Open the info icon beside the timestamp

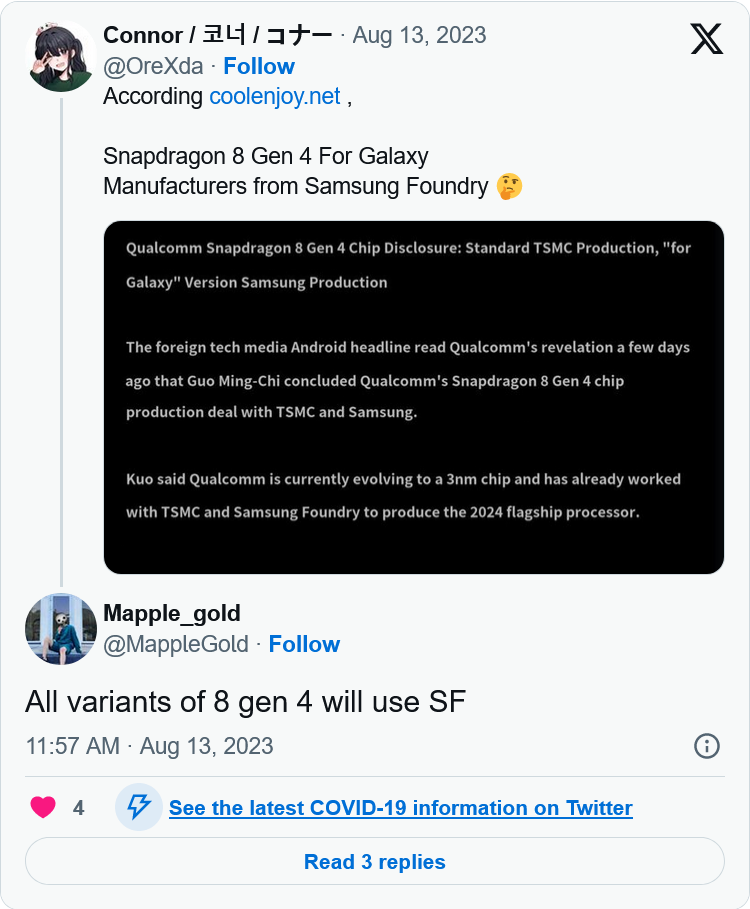(x=707, y=746)
